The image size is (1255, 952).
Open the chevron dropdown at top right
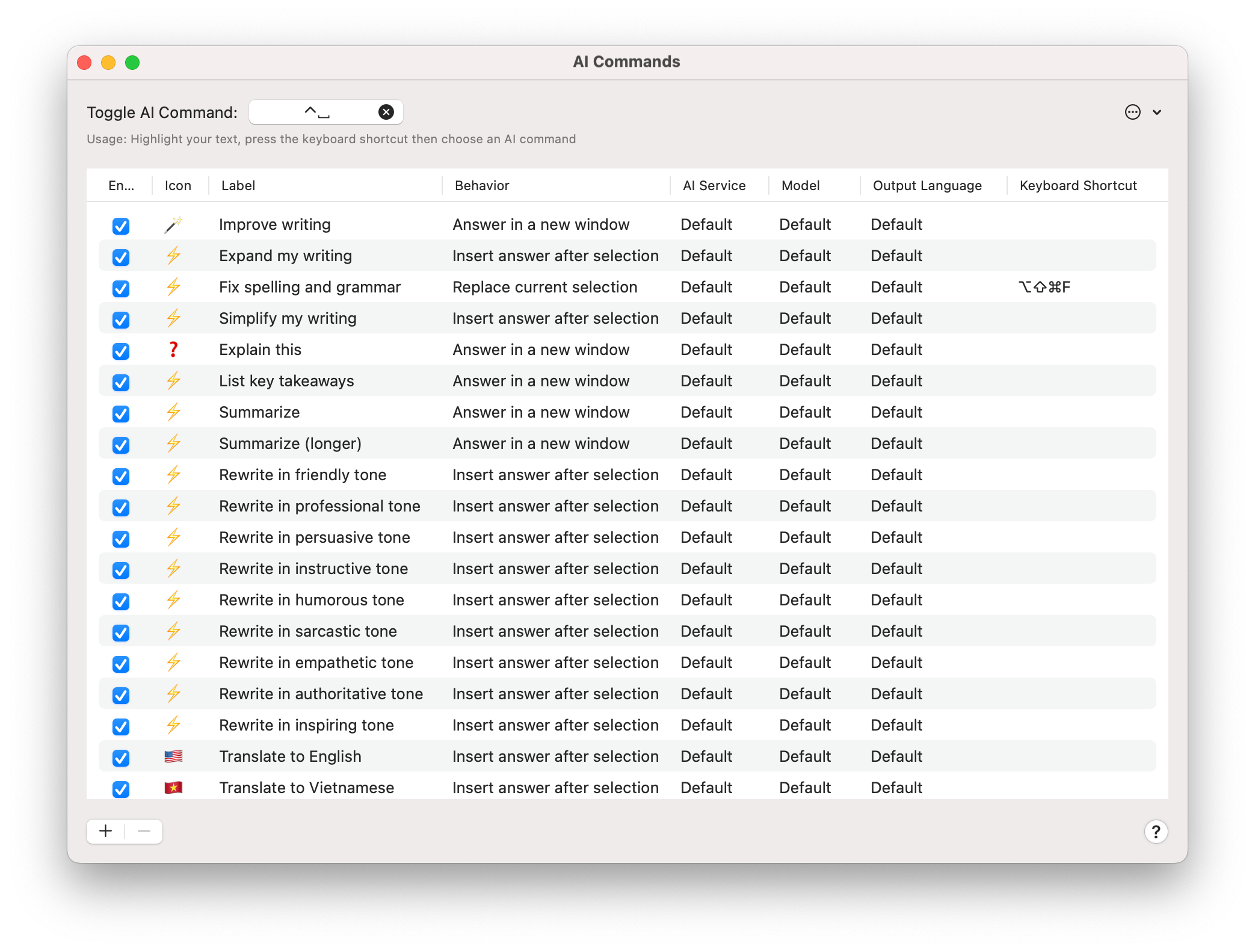tap(1157, 112)
